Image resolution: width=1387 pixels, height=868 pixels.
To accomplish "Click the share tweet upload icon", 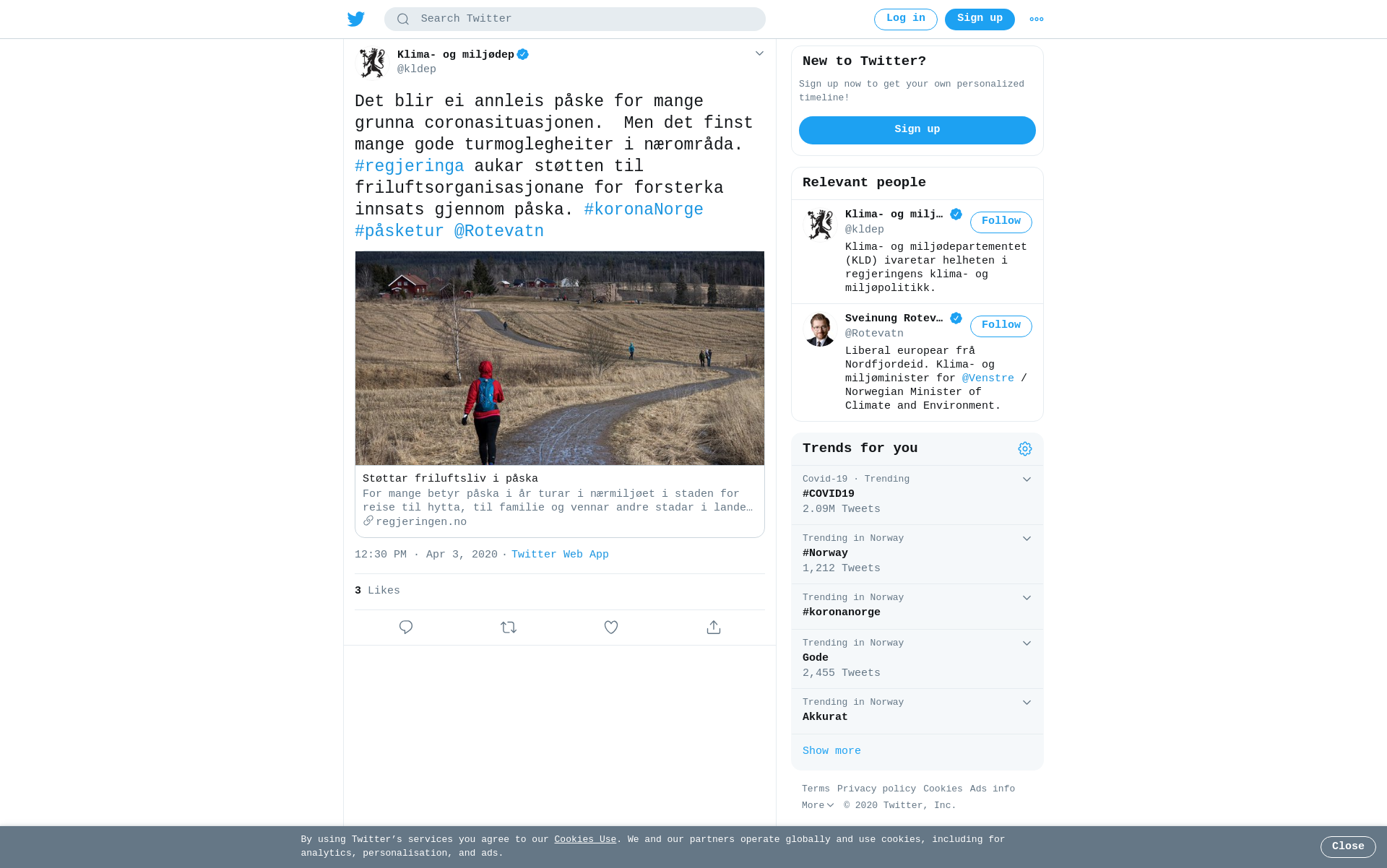I will point(714,628).
